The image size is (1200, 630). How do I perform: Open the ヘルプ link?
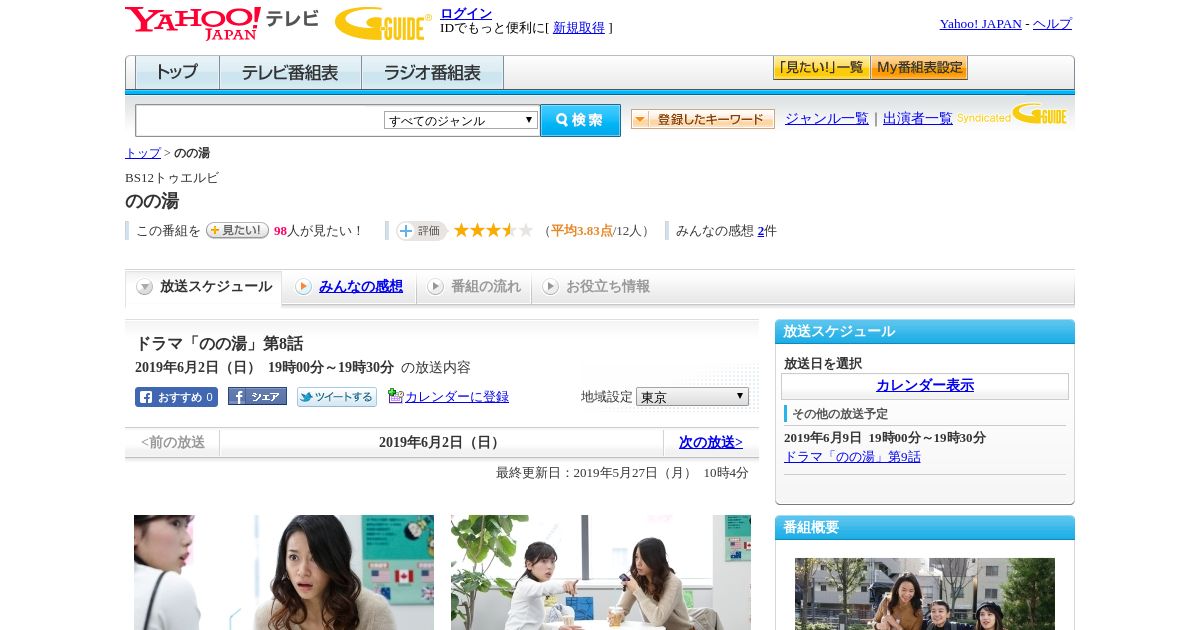point(1052,24)
